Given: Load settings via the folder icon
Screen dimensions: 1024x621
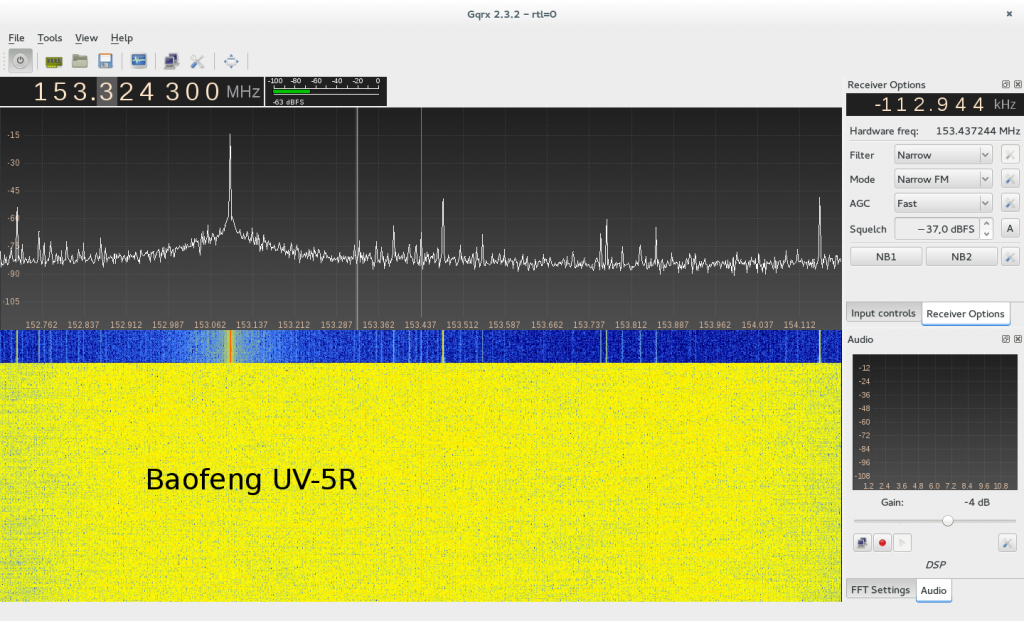Looking at the screenshot, I should coord(80,61).
